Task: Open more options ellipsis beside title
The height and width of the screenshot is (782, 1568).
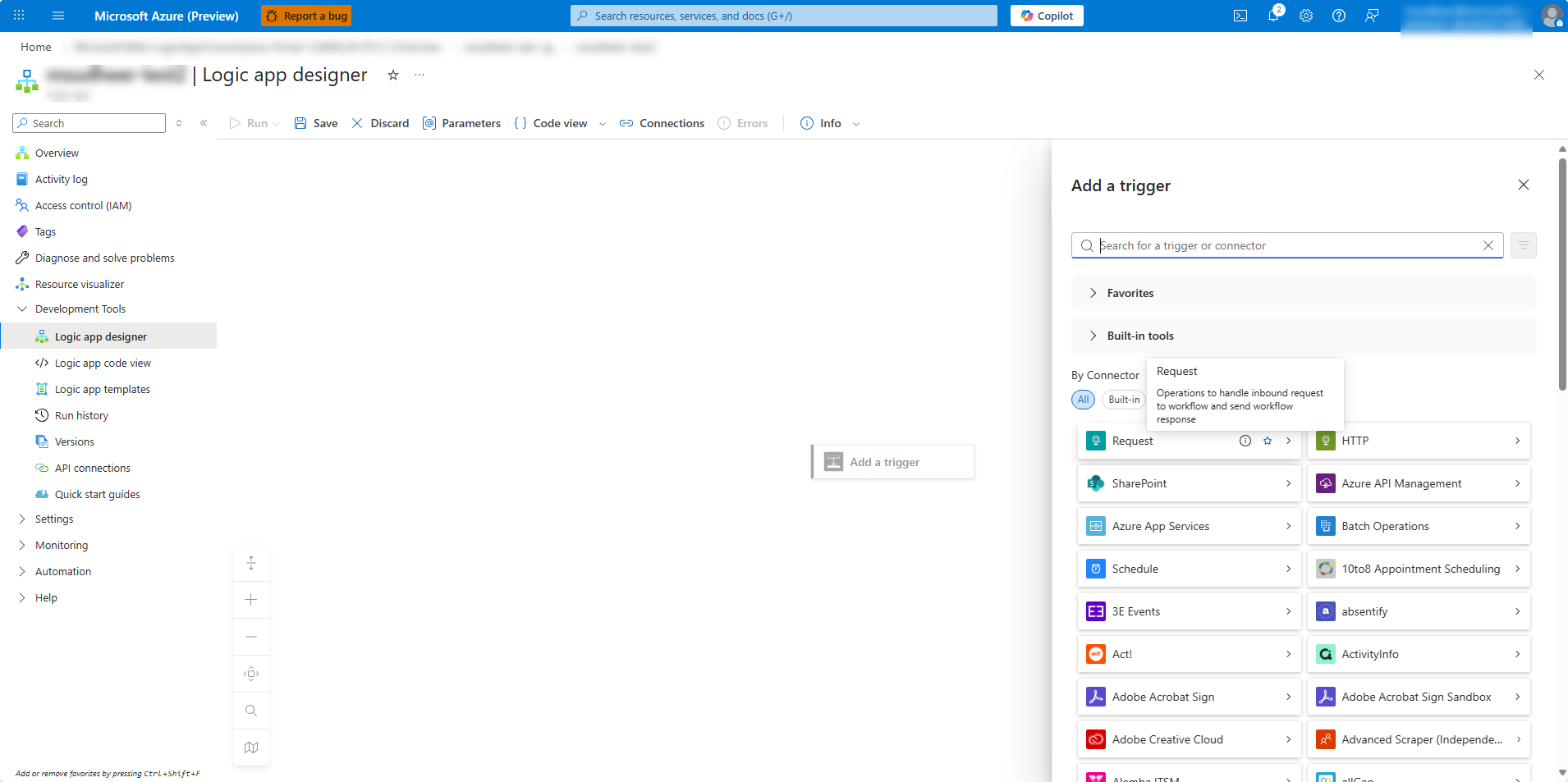Action: click(420, 75)
